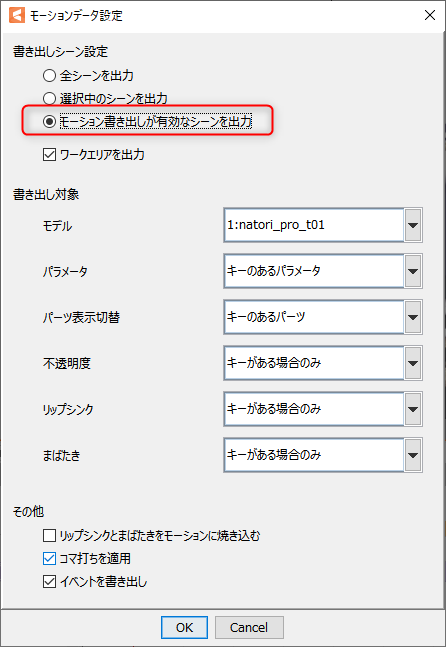Choose モーション書き出しが有効なシーンを出力 radio option

click(49, 122)
